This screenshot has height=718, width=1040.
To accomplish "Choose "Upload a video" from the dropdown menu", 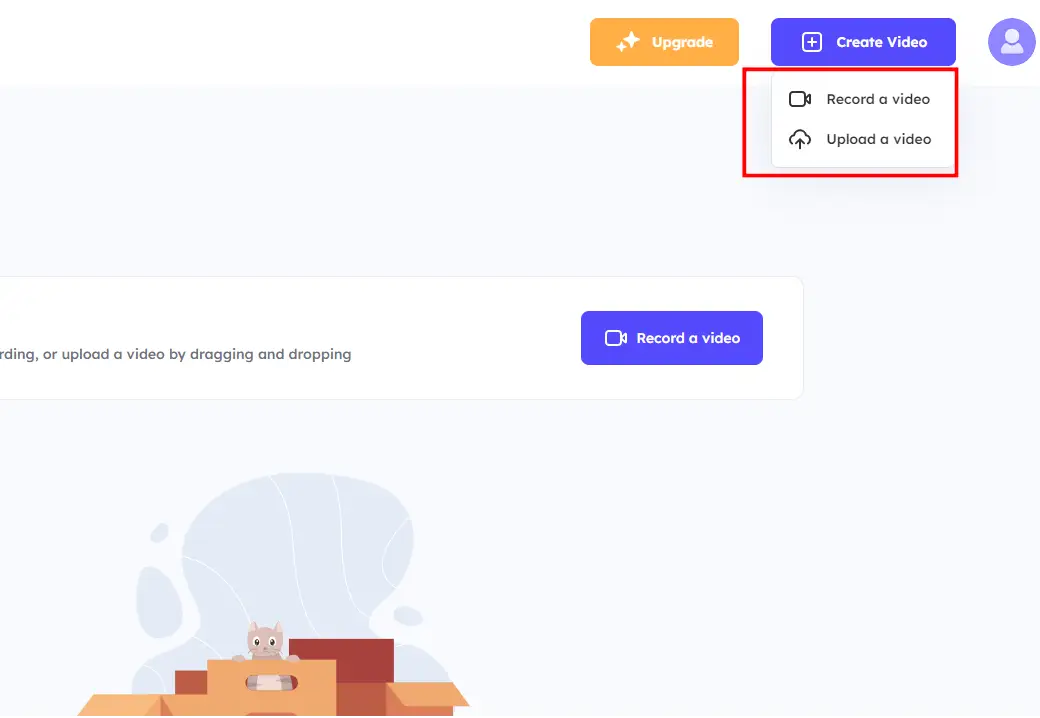I will 878,139.
